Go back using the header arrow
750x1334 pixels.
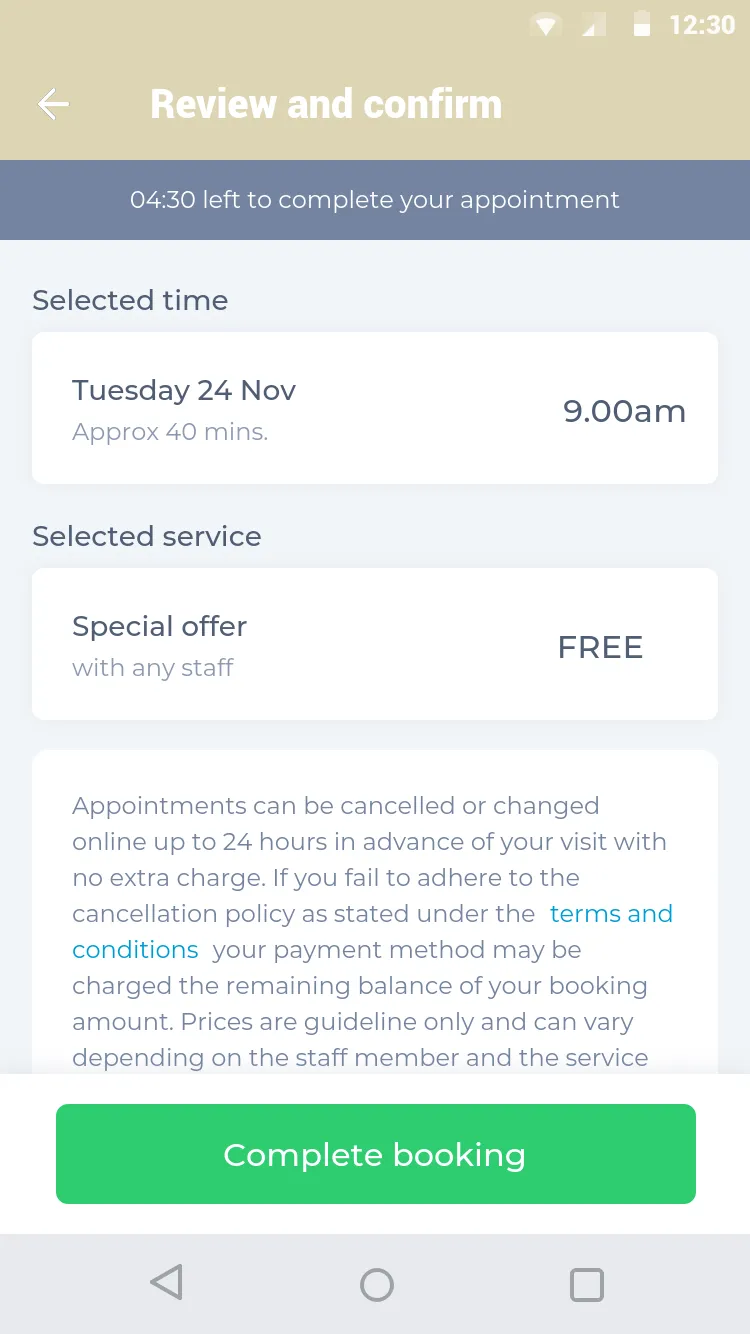coord(53,104)
